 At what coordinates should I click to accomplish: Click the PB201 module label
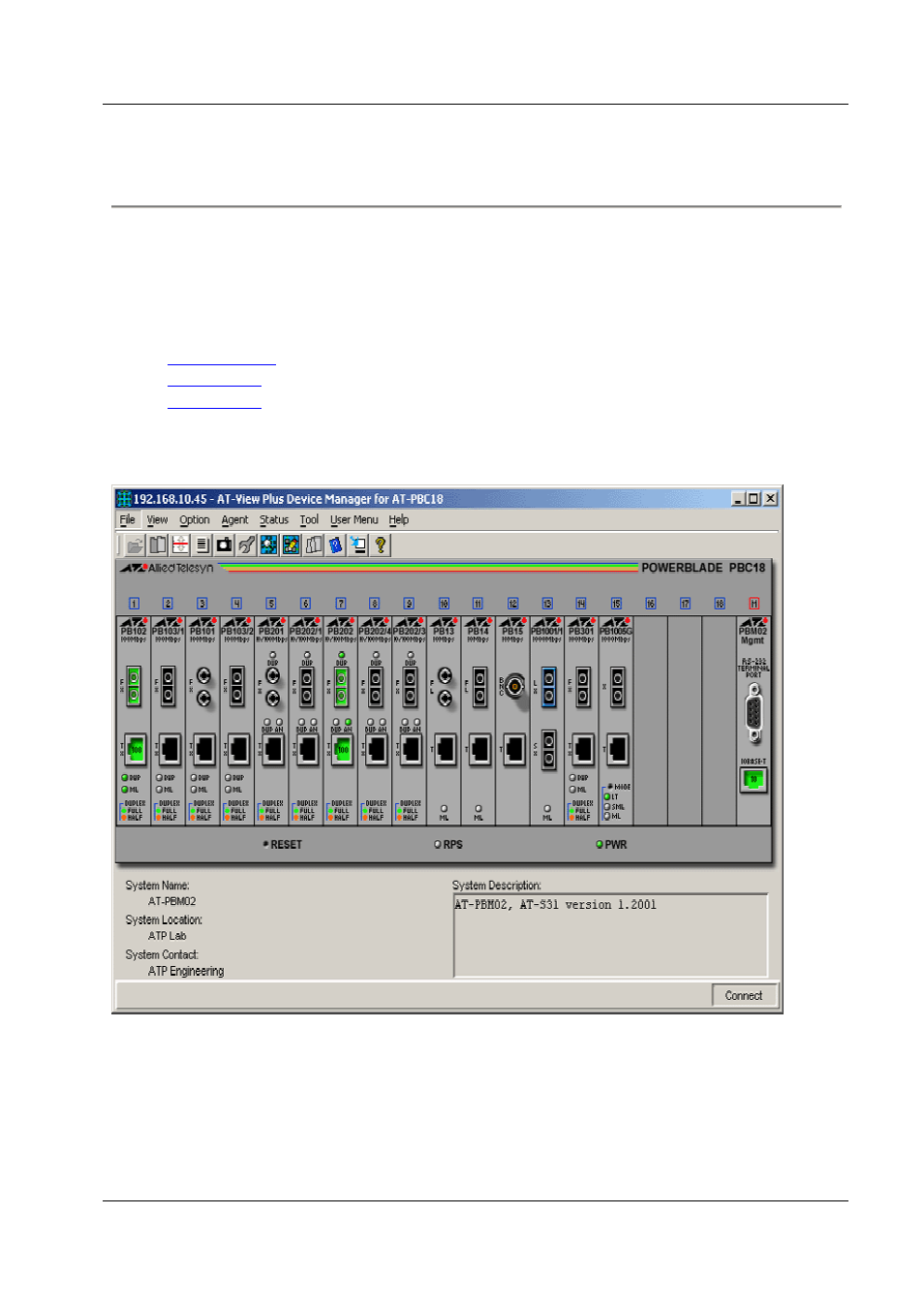click(x=271, y=630)
